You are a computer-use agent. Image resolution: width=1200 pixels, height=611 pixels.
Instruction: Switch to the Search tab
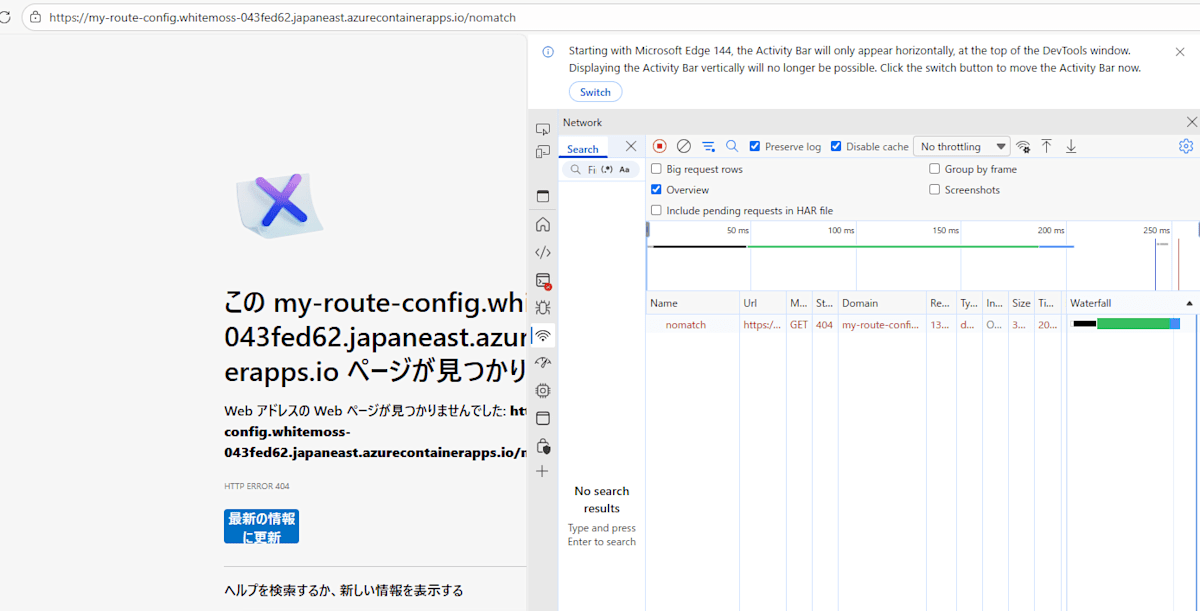click(x=583, y=146)
